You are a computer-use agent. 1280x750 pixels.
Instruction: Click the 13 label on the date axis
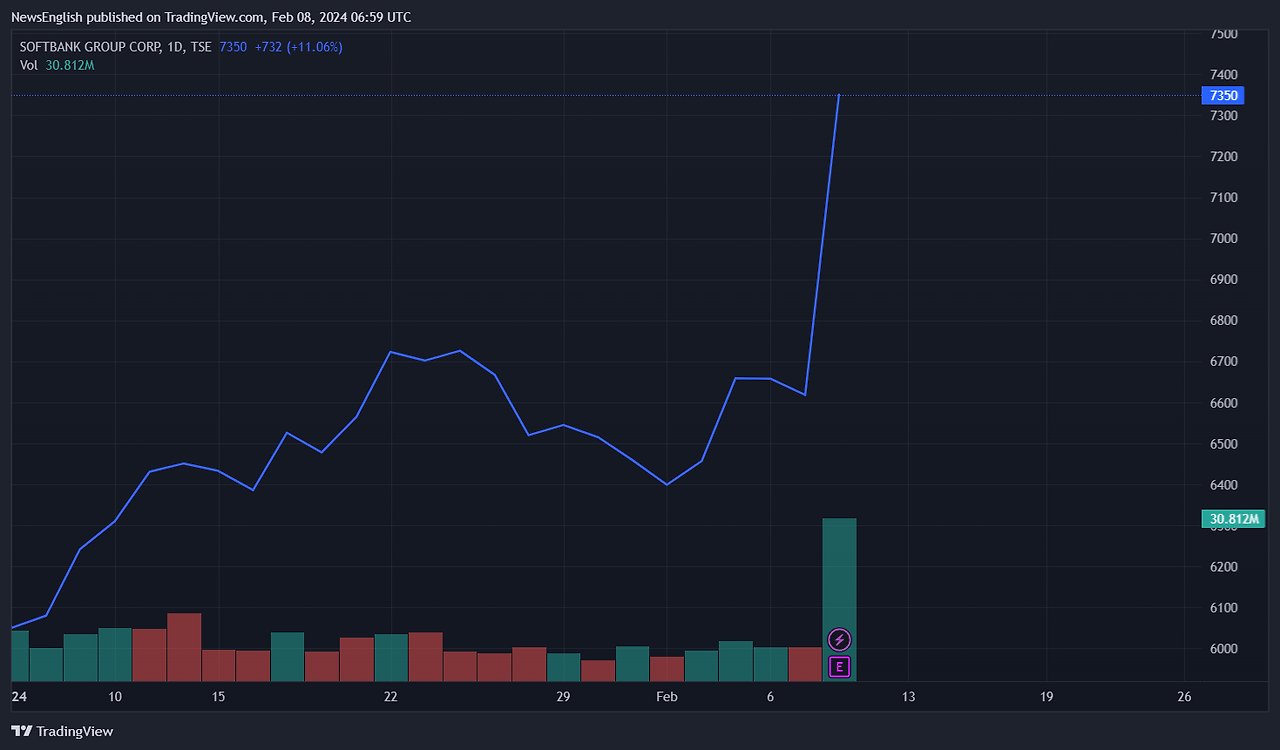pyautogui.click(x=908, y=697)
